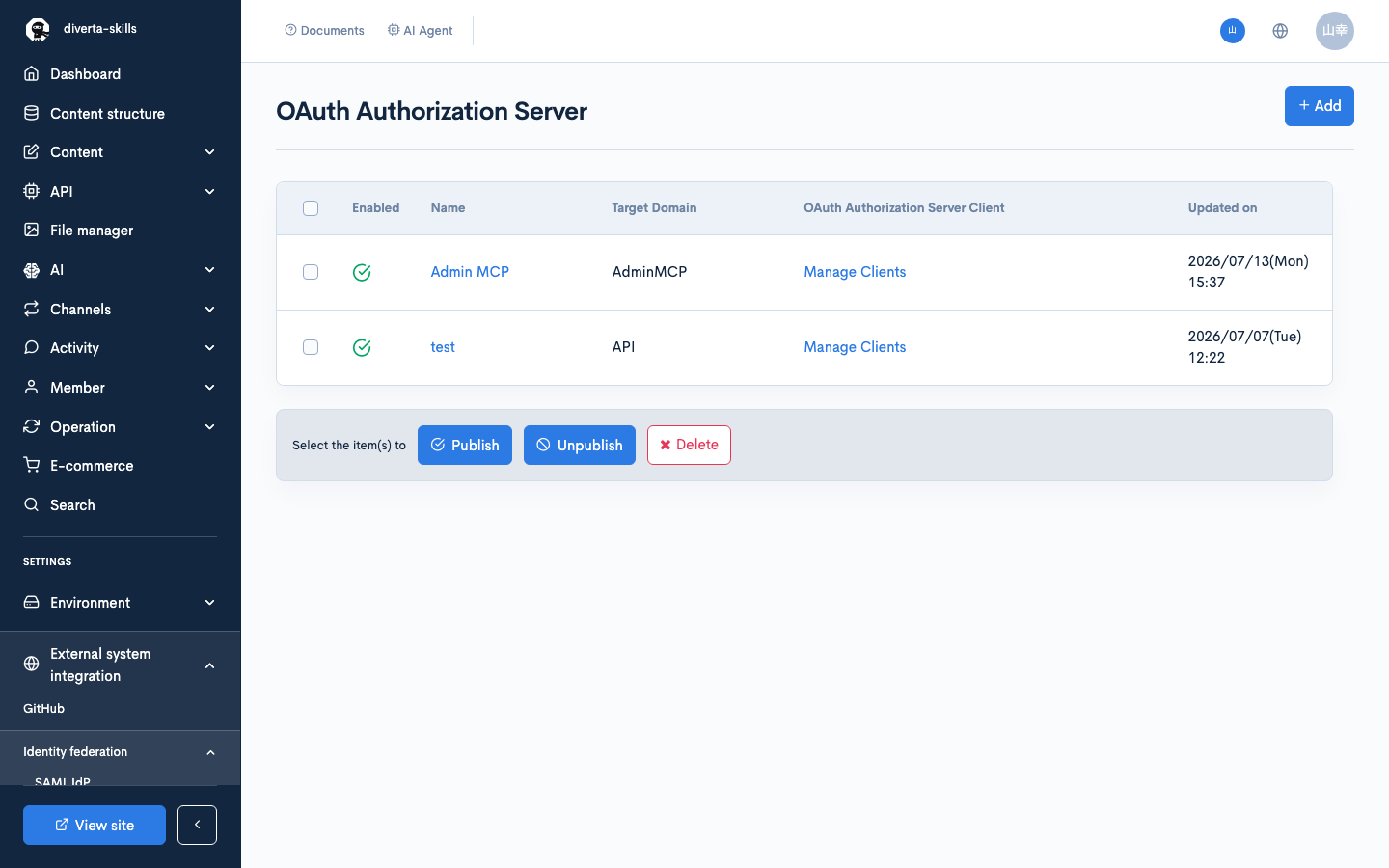The width and height of the screenshot is (1389, 868).
Task: Click the user avatar in top right
Action: click(x=1335, y=31)
